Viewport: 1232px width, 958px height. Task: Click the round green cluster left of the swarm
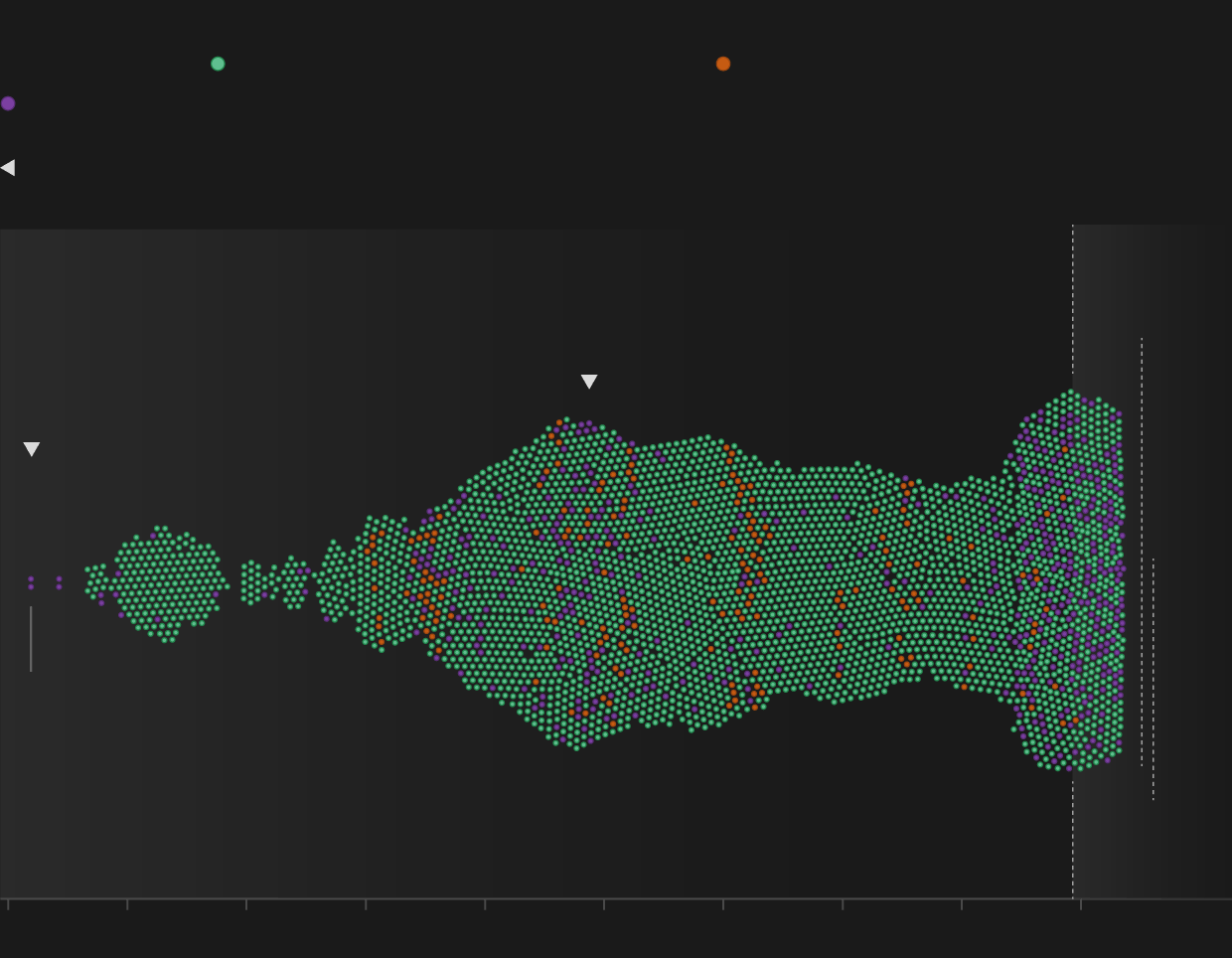(x=165, y=583)
